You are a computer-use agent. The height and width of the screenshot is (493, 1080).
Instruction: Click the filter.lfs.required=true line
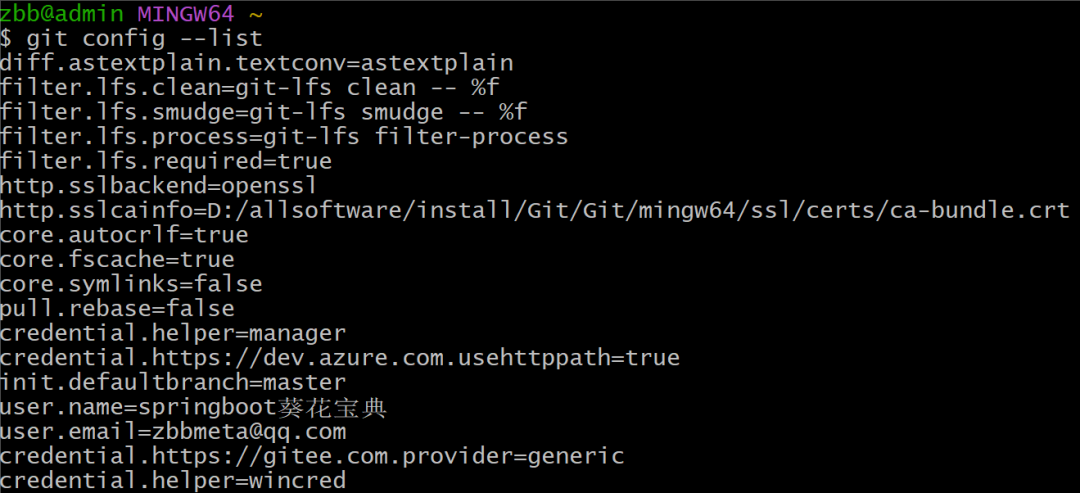click(166, 161)
